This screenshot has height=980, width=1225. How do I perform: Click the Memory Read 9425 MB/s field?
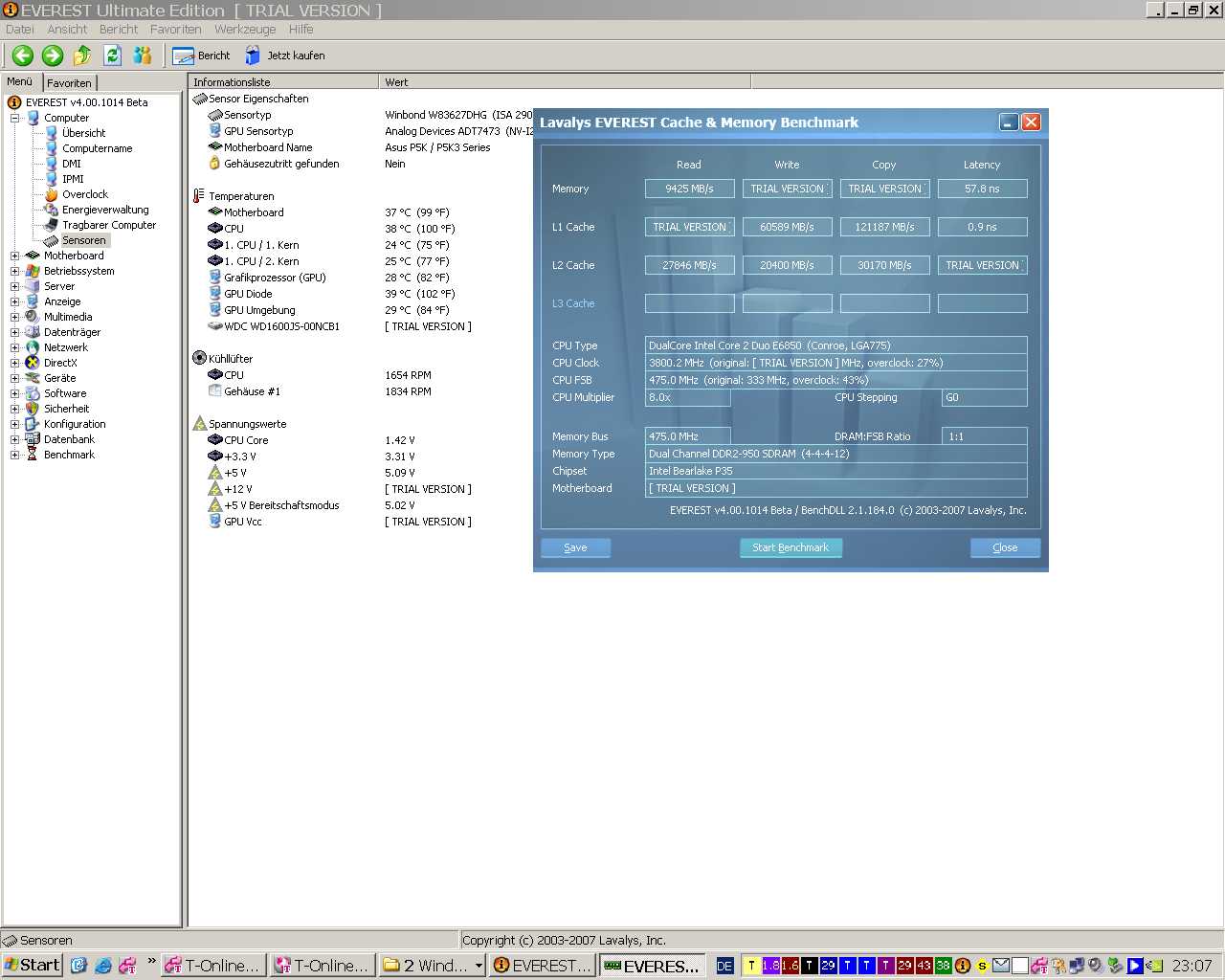coord(689,189)
